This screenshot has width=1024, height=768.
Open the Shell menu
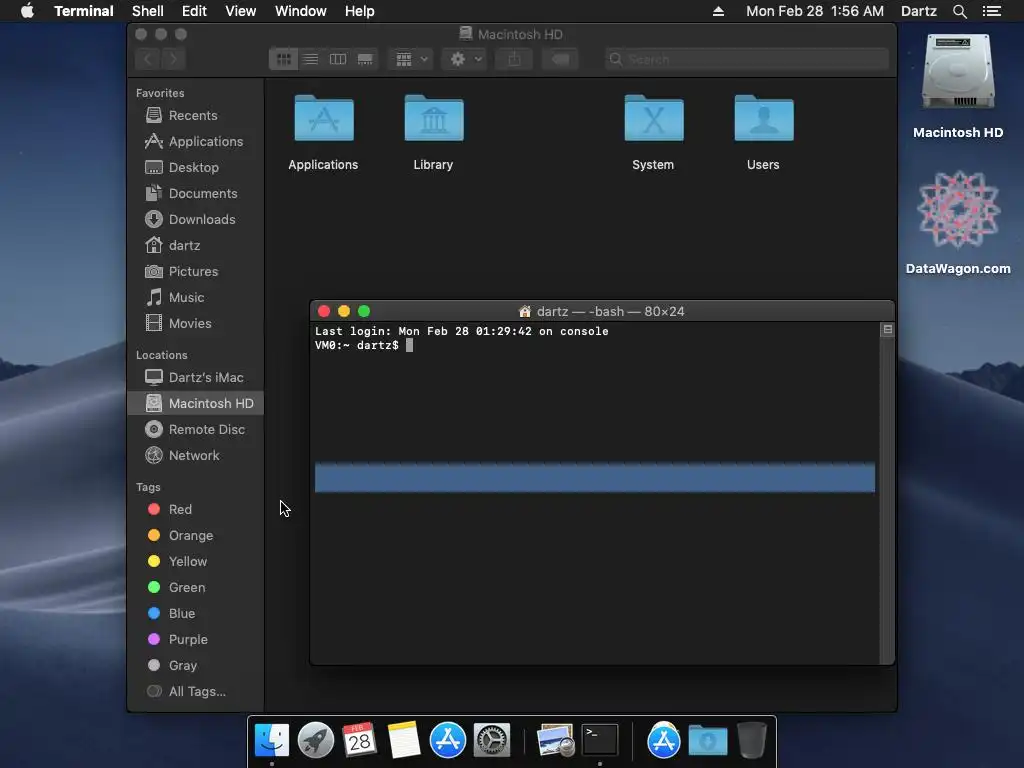(148, 11)
